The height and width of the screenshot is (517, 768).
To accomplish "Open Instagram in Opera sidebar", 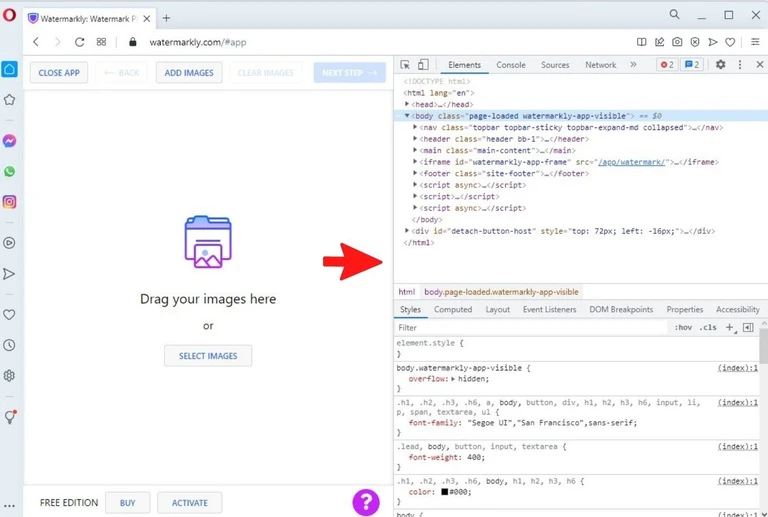I will click(x=9, y=202).
